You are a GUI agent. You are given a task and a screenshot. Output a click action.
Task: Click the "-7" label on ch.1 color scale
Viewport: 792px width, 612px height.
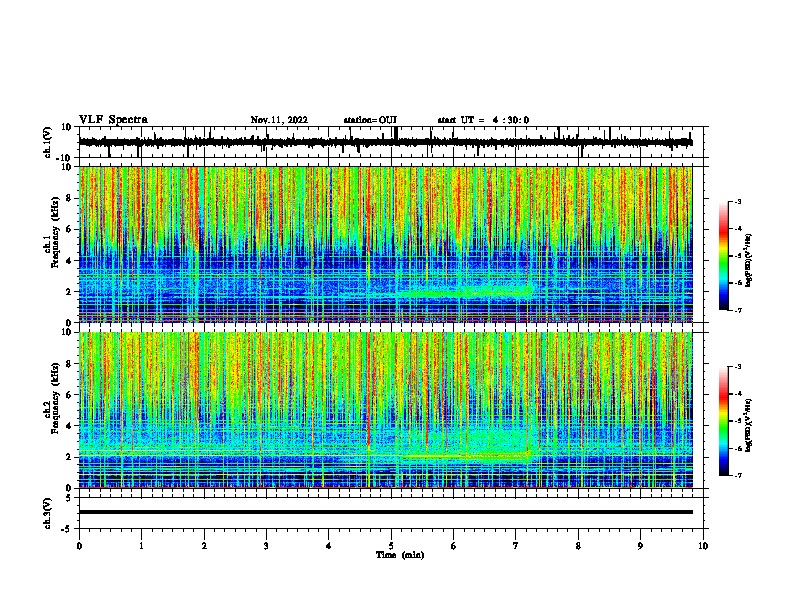[737, 310]
